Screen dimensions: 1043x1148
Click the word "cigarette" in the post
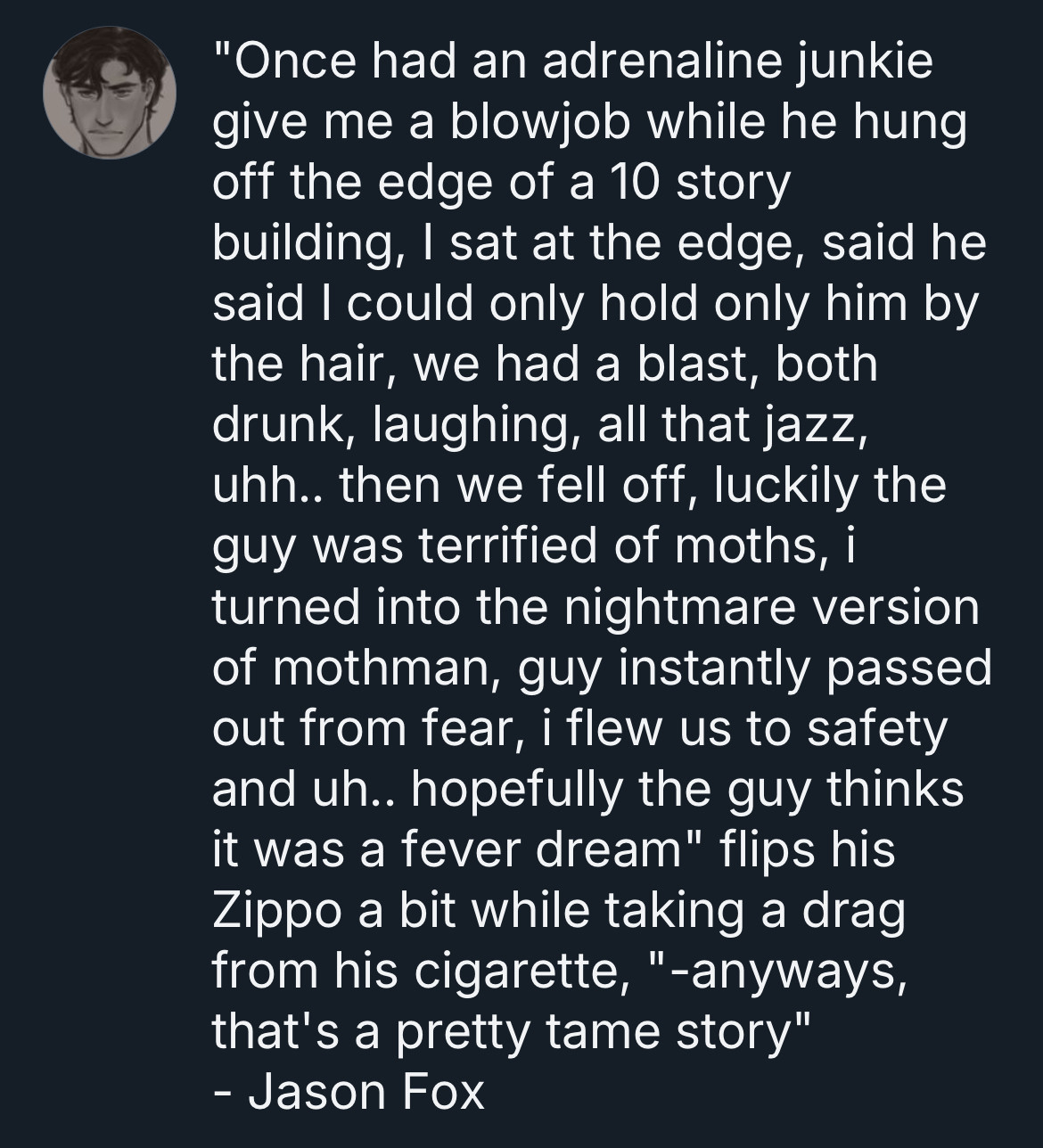click(515, 972)
